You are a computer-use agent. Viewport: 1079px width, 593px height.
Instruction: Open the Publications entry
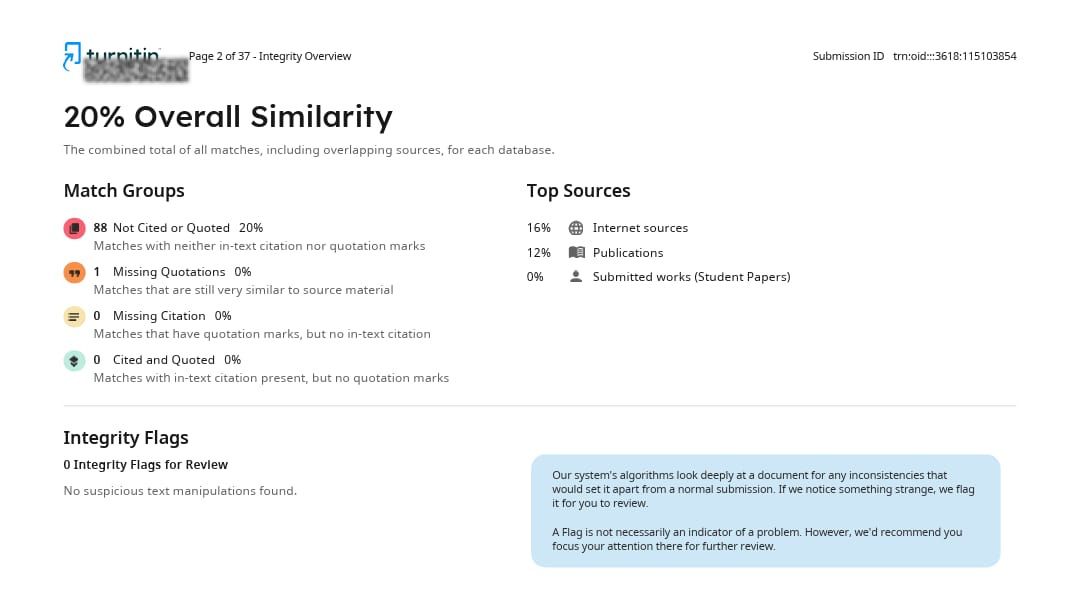628,252
